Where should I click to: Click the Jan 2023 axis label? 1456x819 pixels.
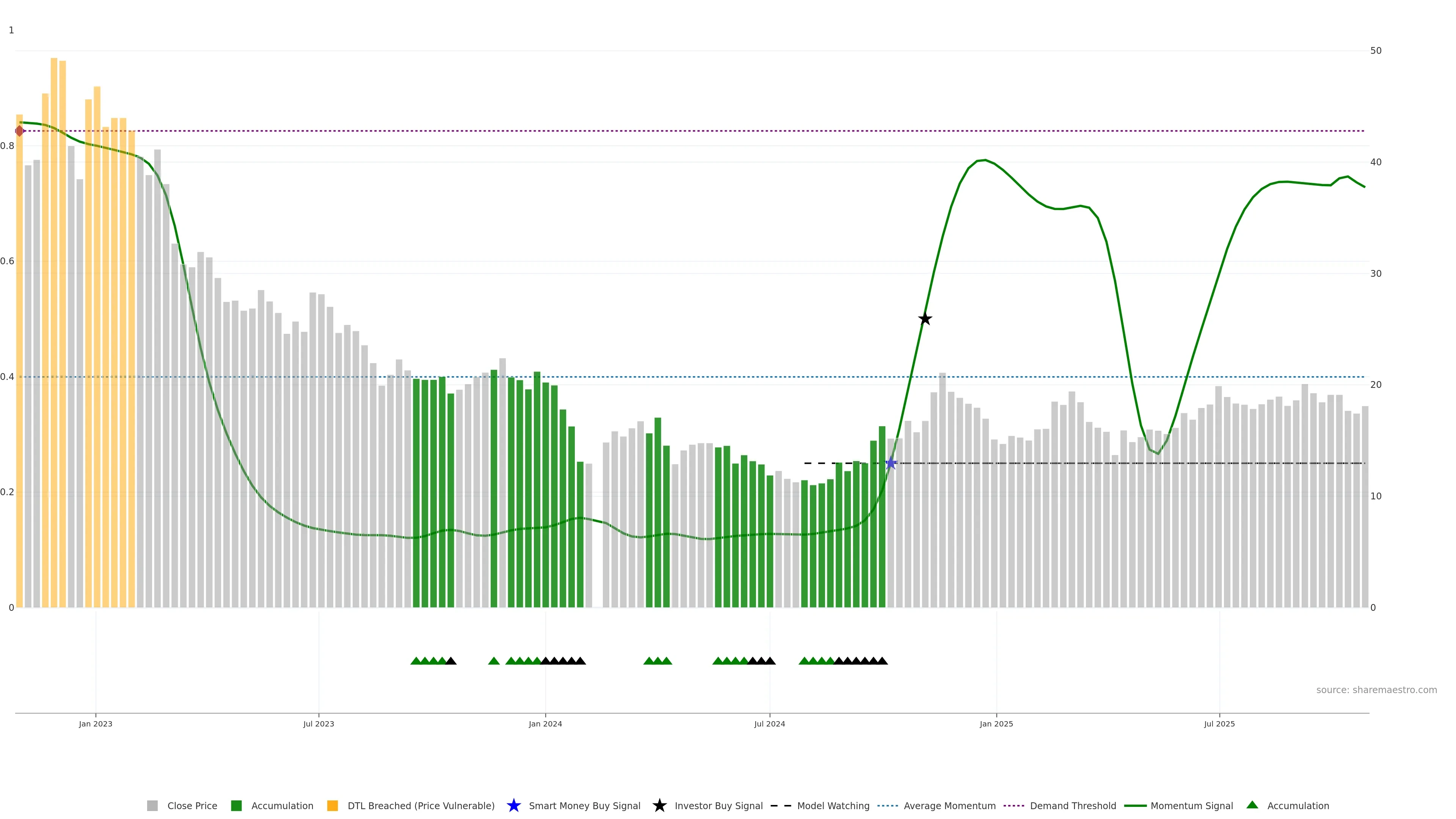click(x=96, y=723)
